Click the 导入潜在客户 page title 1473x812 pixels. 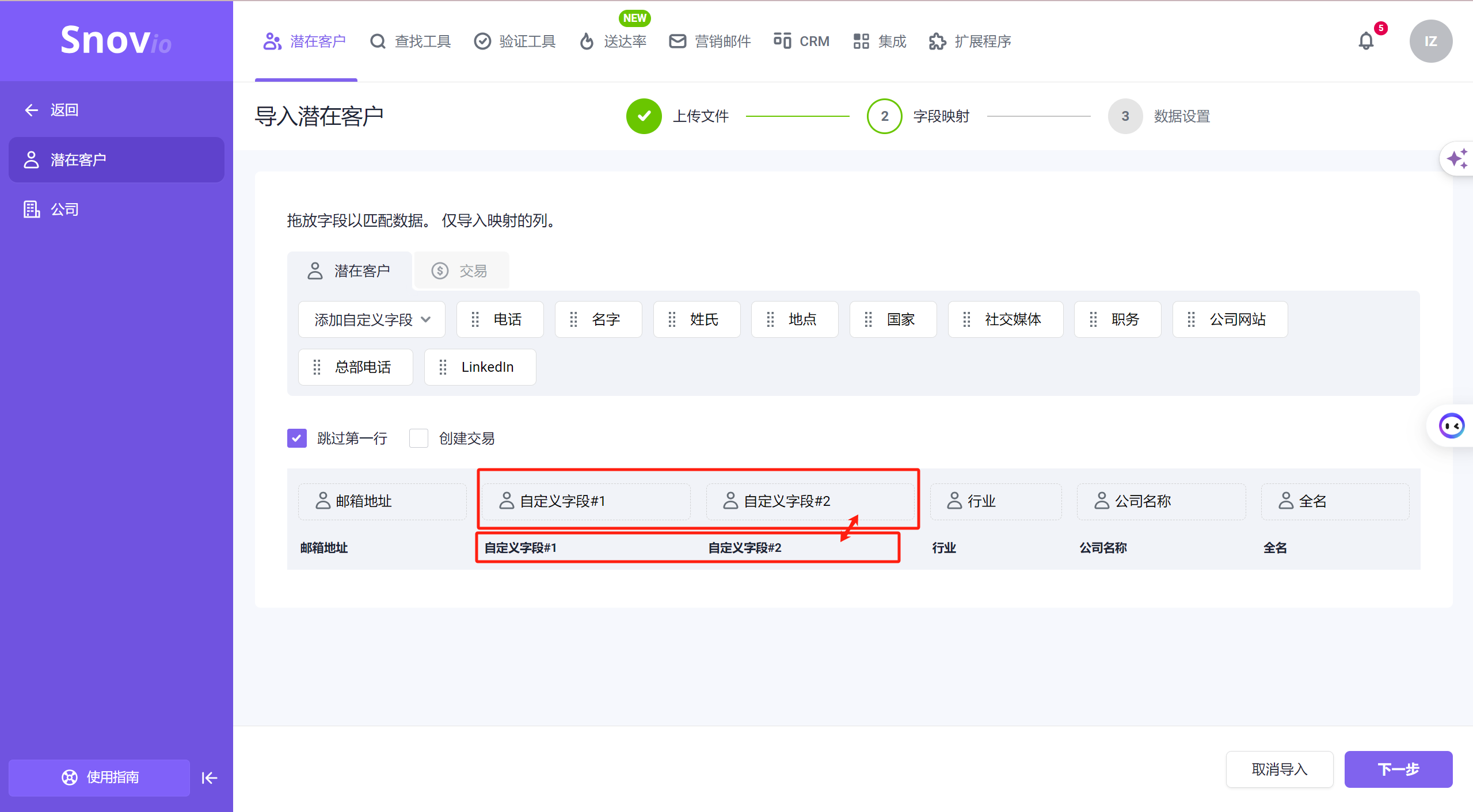click(319, 116)
